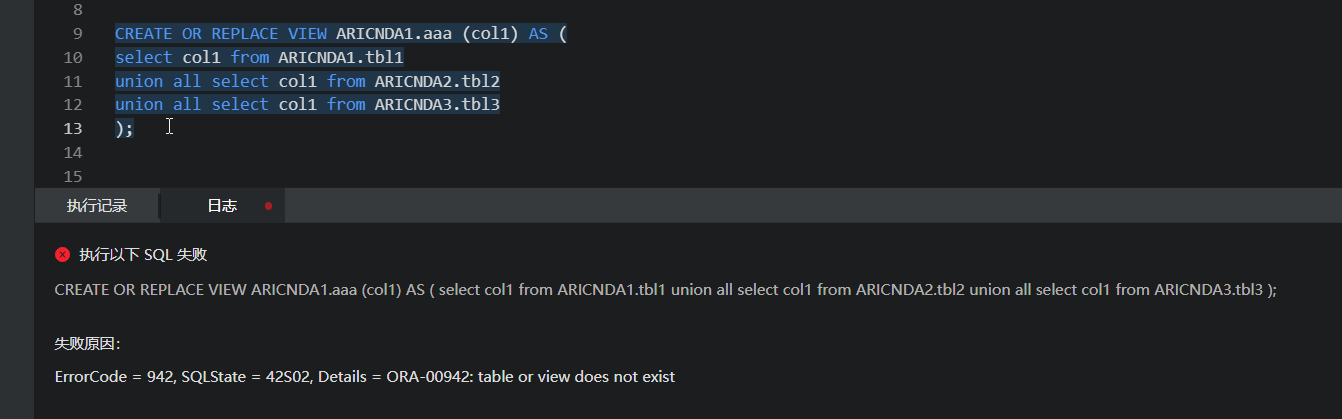
Task: Click the closing ");" on line 13
Action: coord(124,129)
